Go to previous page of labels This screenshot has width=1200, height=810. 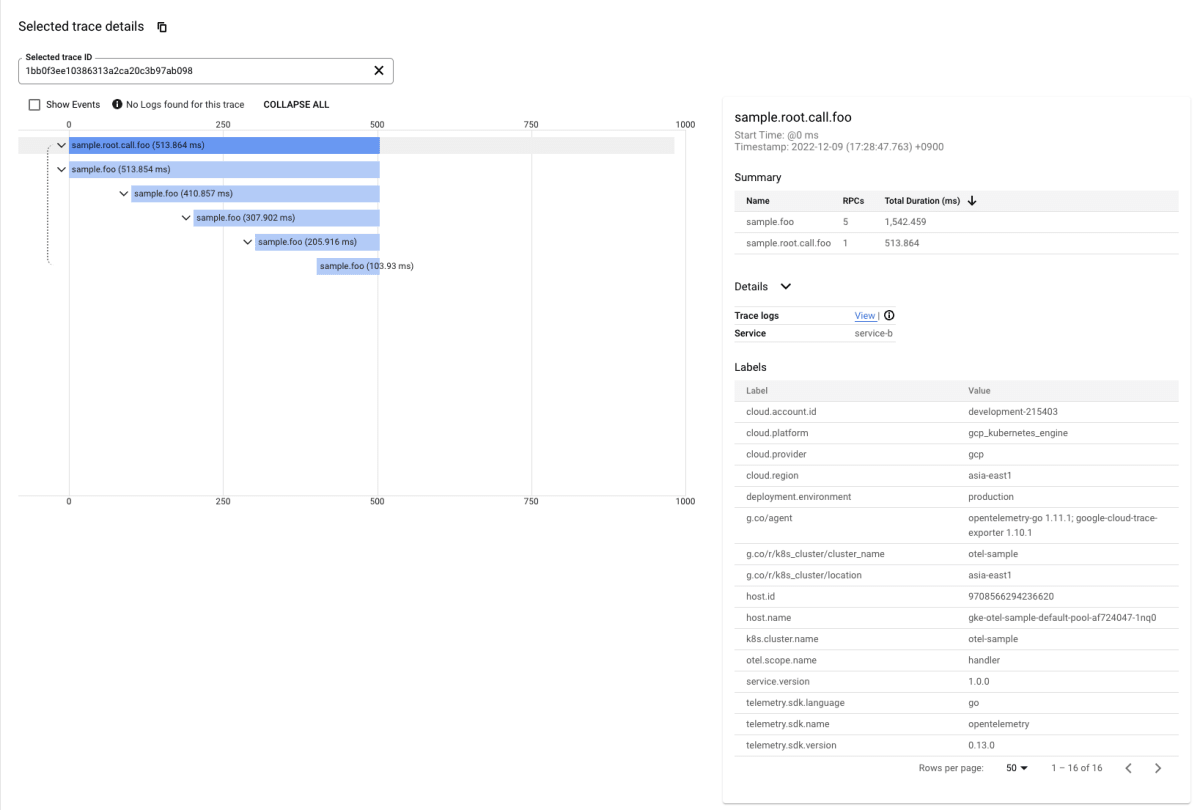pyautogui.click(x=1129, y=768)
